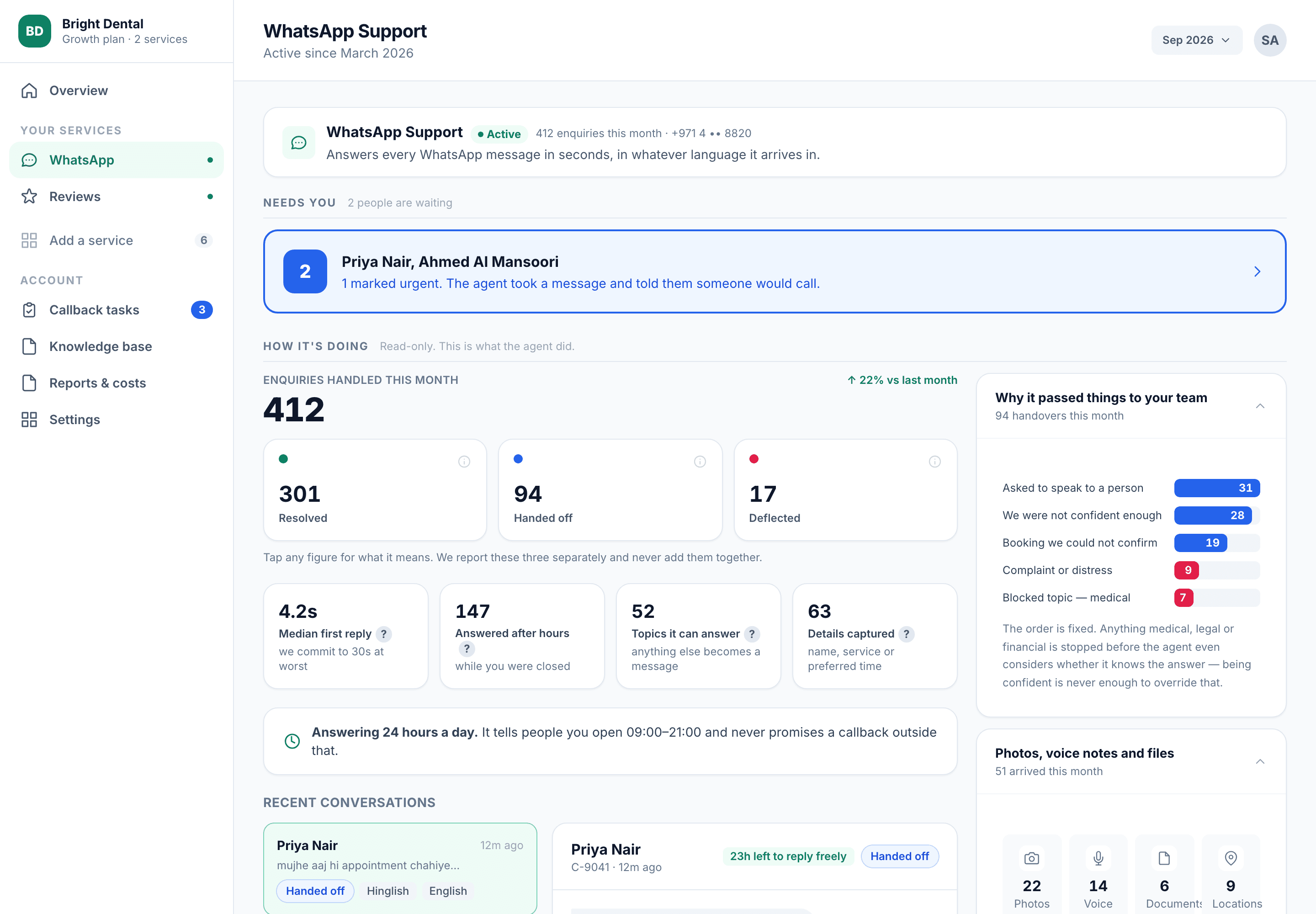The height and width of the screenshot is (914, 1316).
Task: Click the 412 enquiries handled total
Action: click(x=294, y=409)
